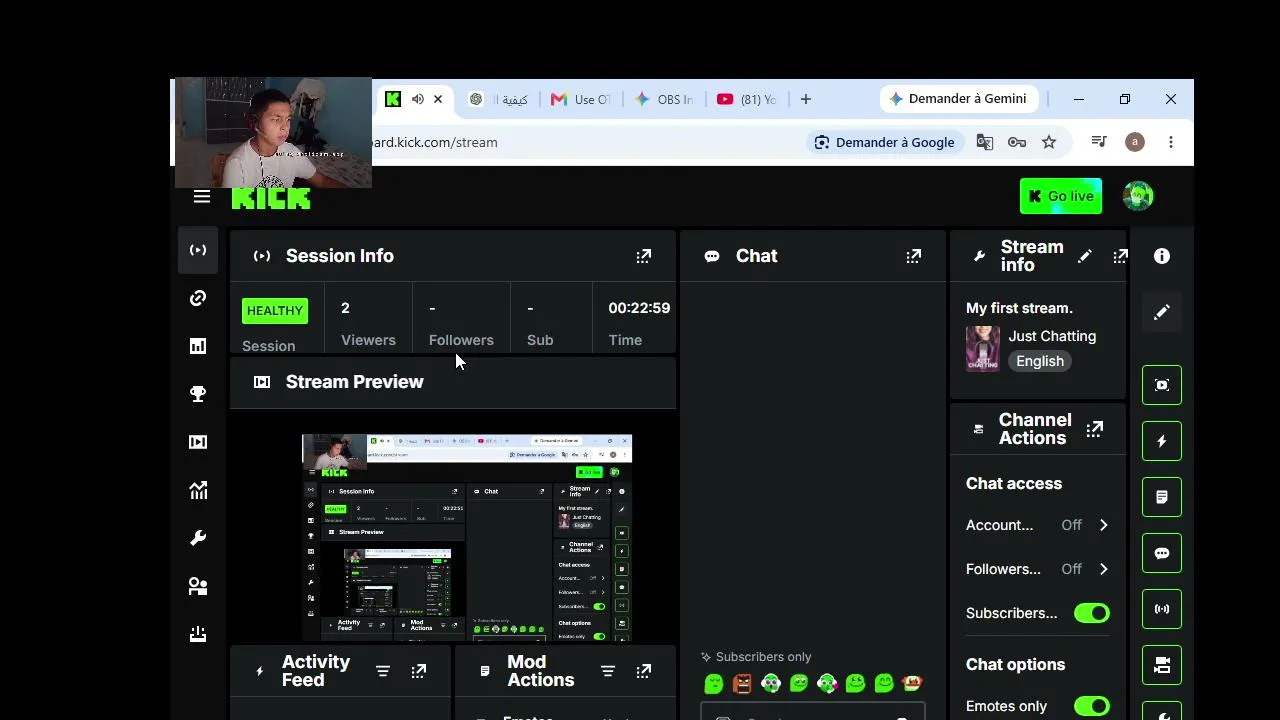The image size is (1280, 720).
Task: Toggle the lightning activity widget in right rail
Action: 1162,441
